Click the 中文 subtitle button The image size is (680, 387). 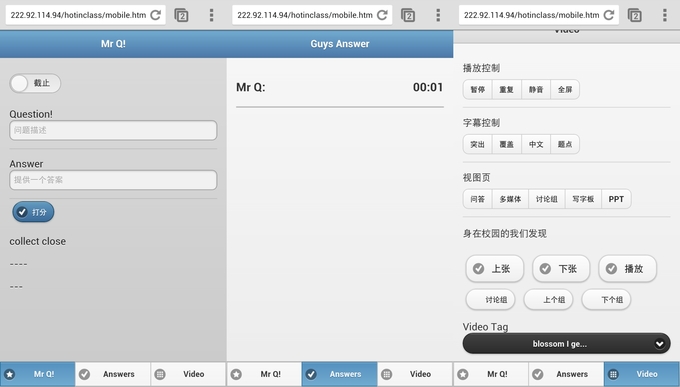click(x=536, y=144)
